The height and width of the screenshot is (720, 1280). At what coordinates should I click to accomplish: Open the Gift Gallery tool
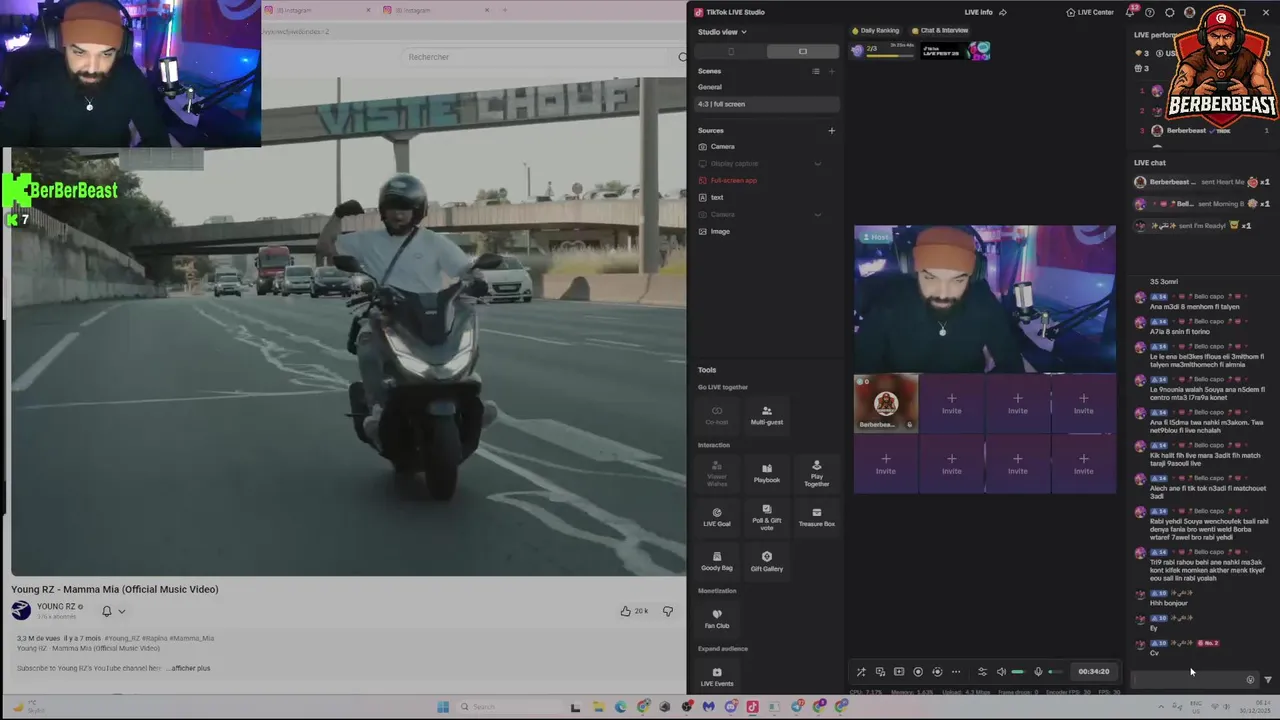(x=767, y=561)
